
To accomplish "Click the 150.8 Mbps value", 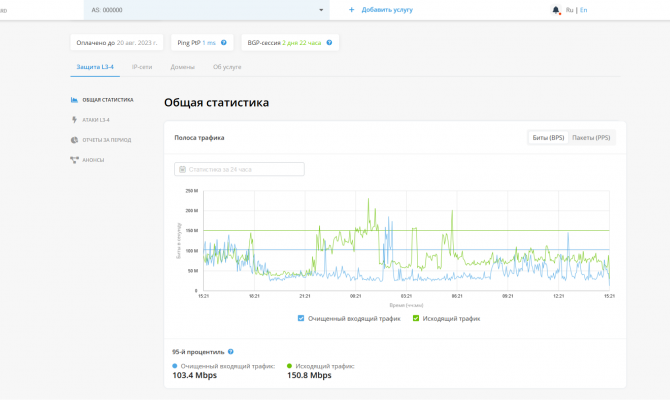I will point(309,375).
